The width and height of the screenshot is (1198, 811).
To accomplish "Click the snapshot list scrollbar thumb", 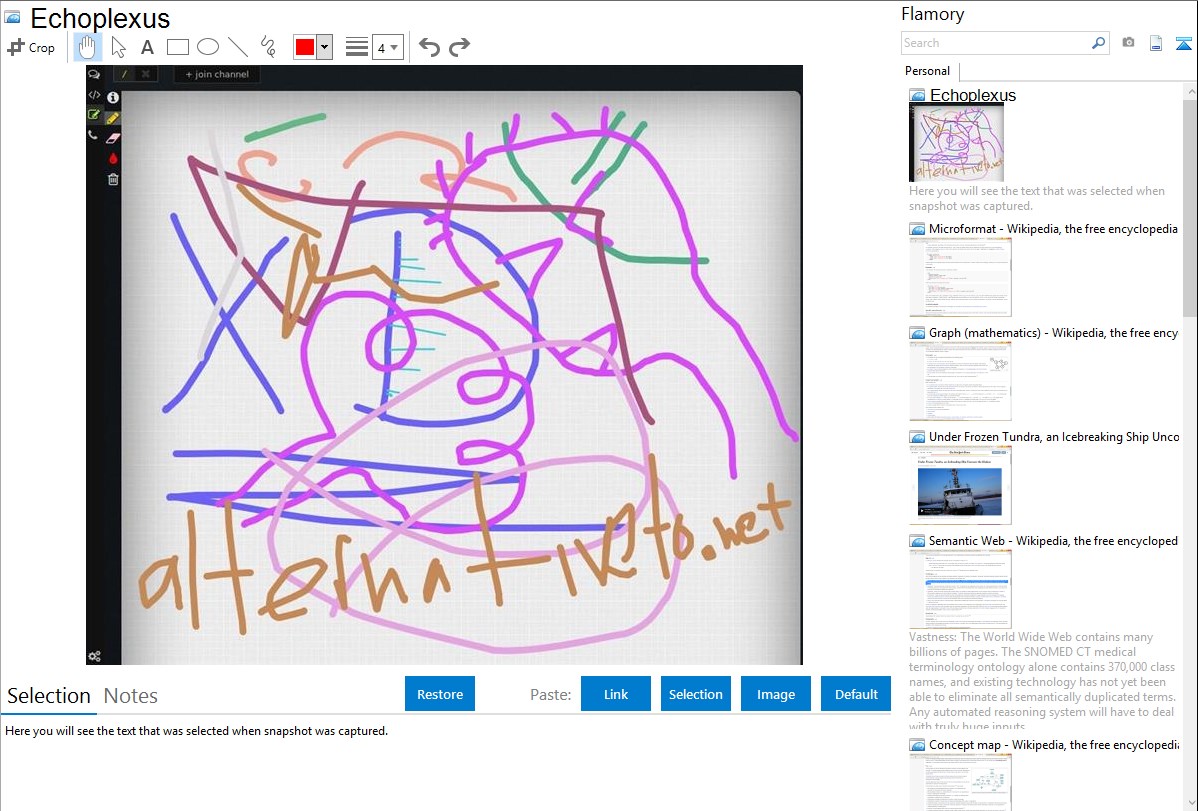I will click(x=1190, y=206).
